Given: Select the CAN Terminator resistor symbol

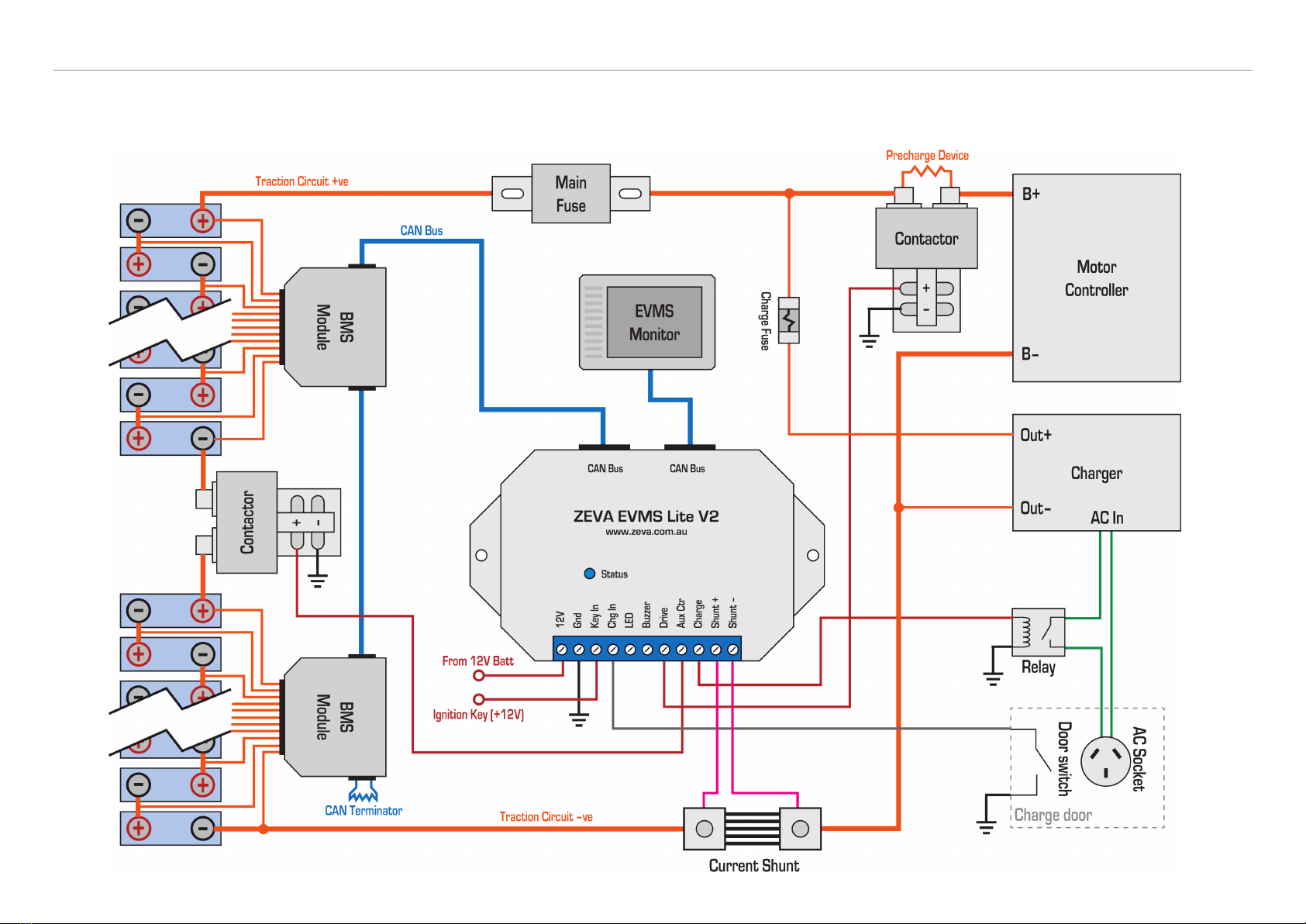Looking at the screenshot, I should 363,794.
